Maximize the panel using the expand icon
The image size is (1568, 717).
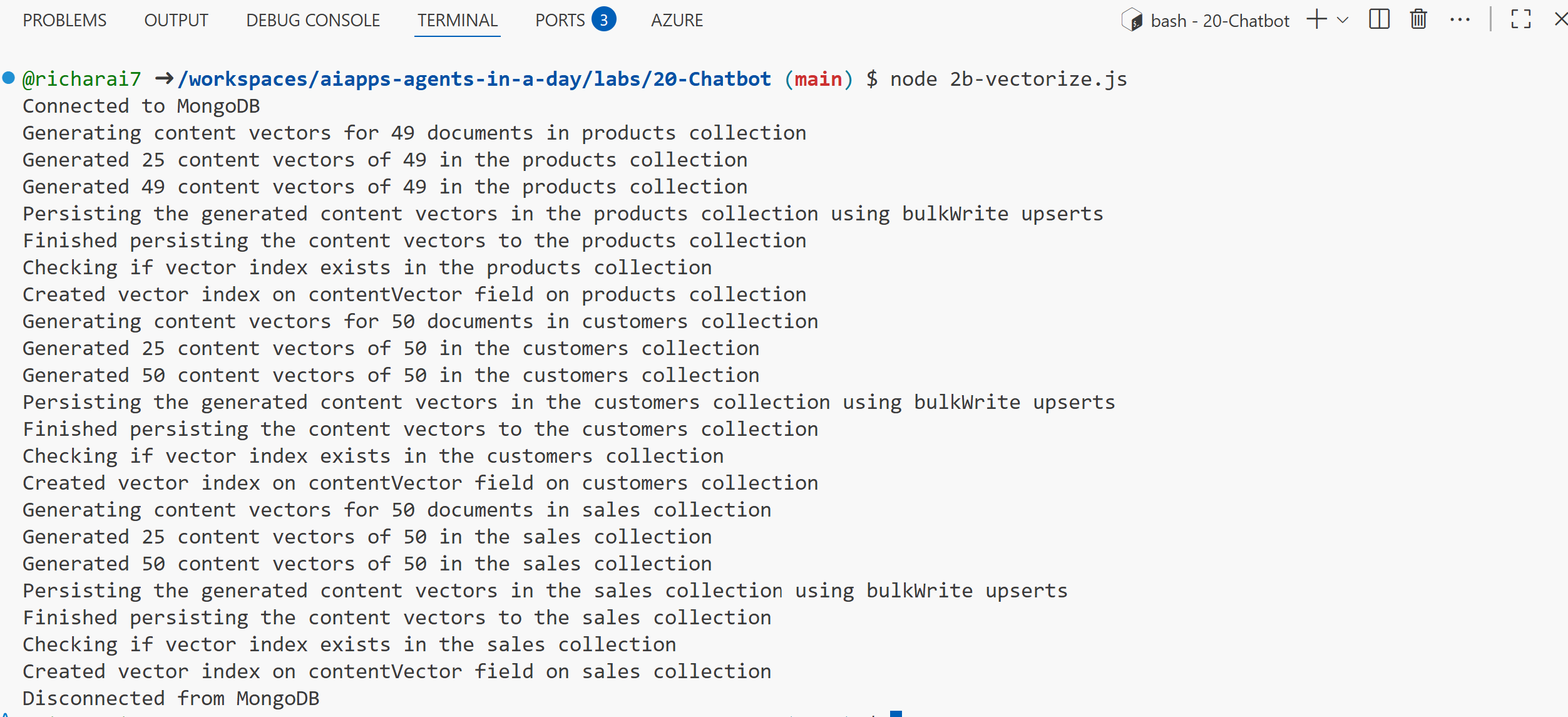click(x=1521, y=19)
